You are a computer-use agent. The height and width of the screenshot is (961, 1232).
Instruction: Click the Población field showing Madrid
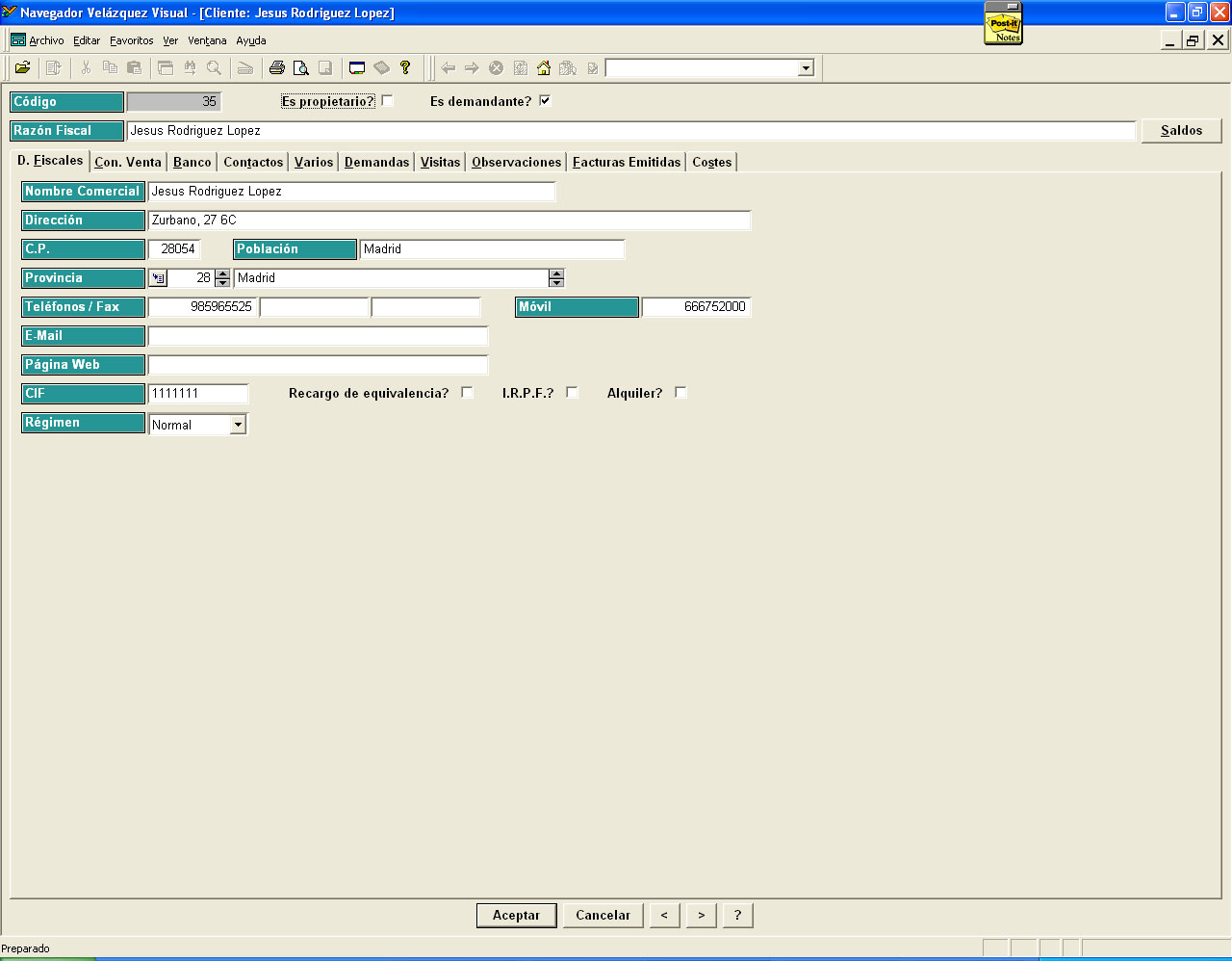[492, 249]
